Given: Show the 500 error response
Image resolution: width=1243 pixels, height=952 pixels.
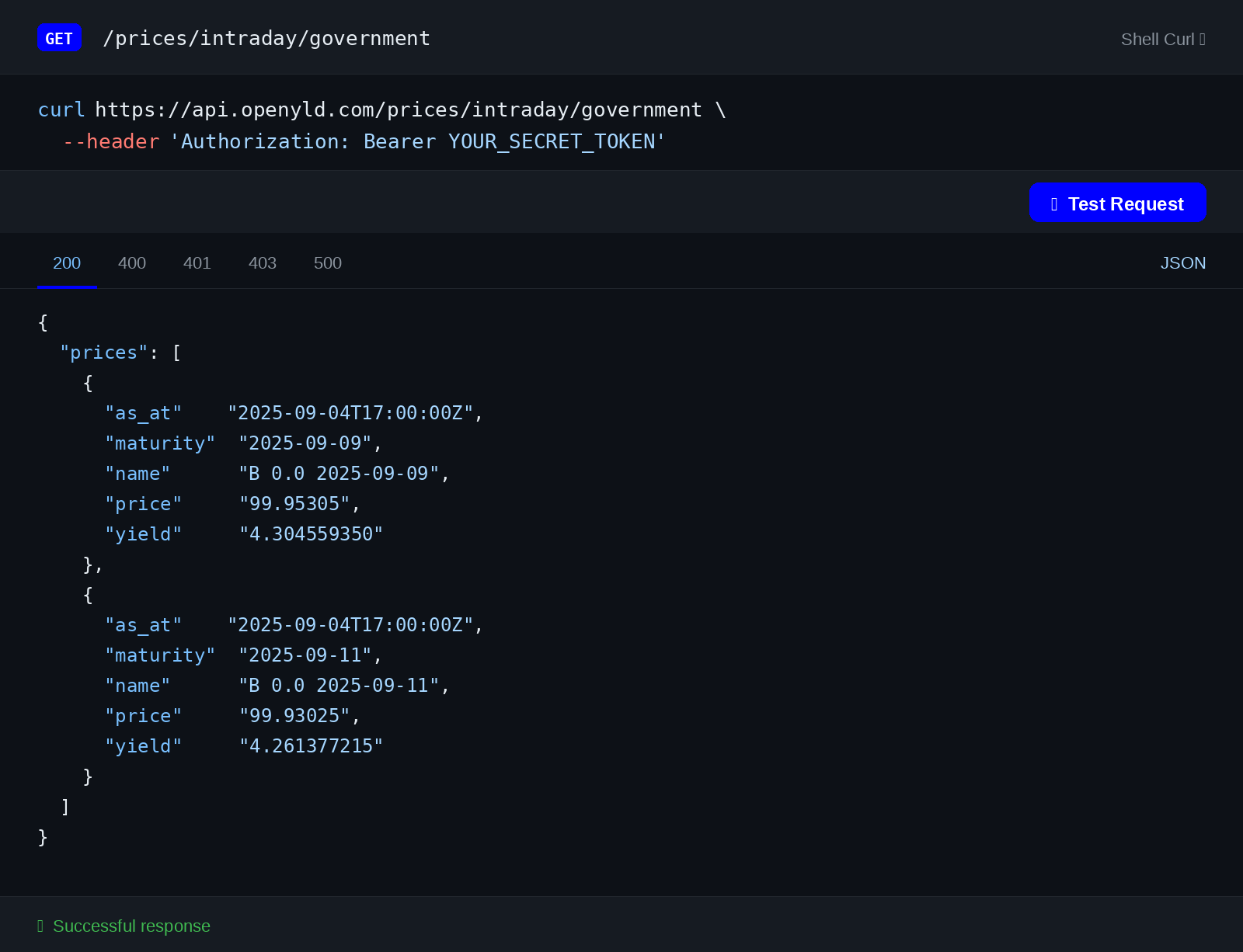Looking at the screenshot, I should point(326,263).
